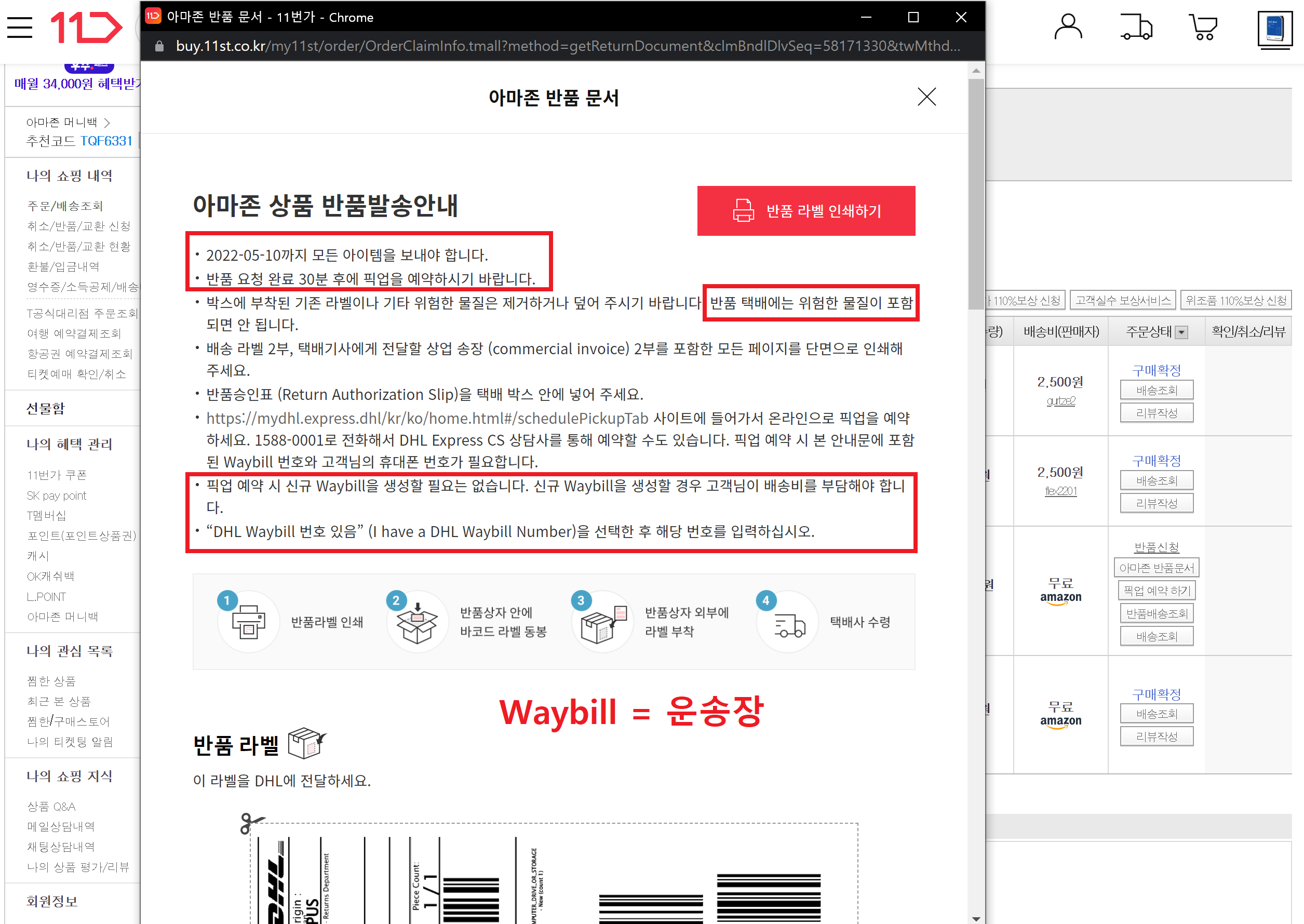1304x924 pixels.
Task: Click the 11st red logo
Action: (x=87, y=28)
